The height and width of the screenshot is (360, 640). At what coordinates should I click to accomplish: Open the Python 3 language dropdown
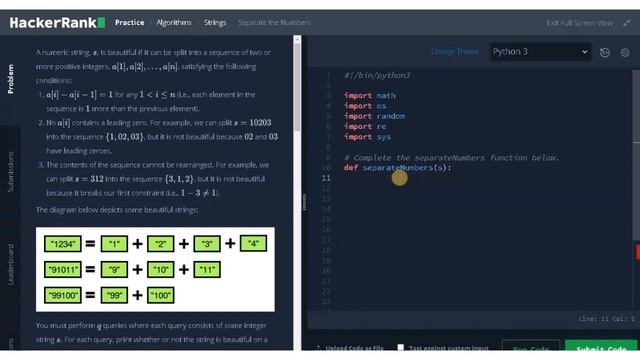(x=540, y=52)
